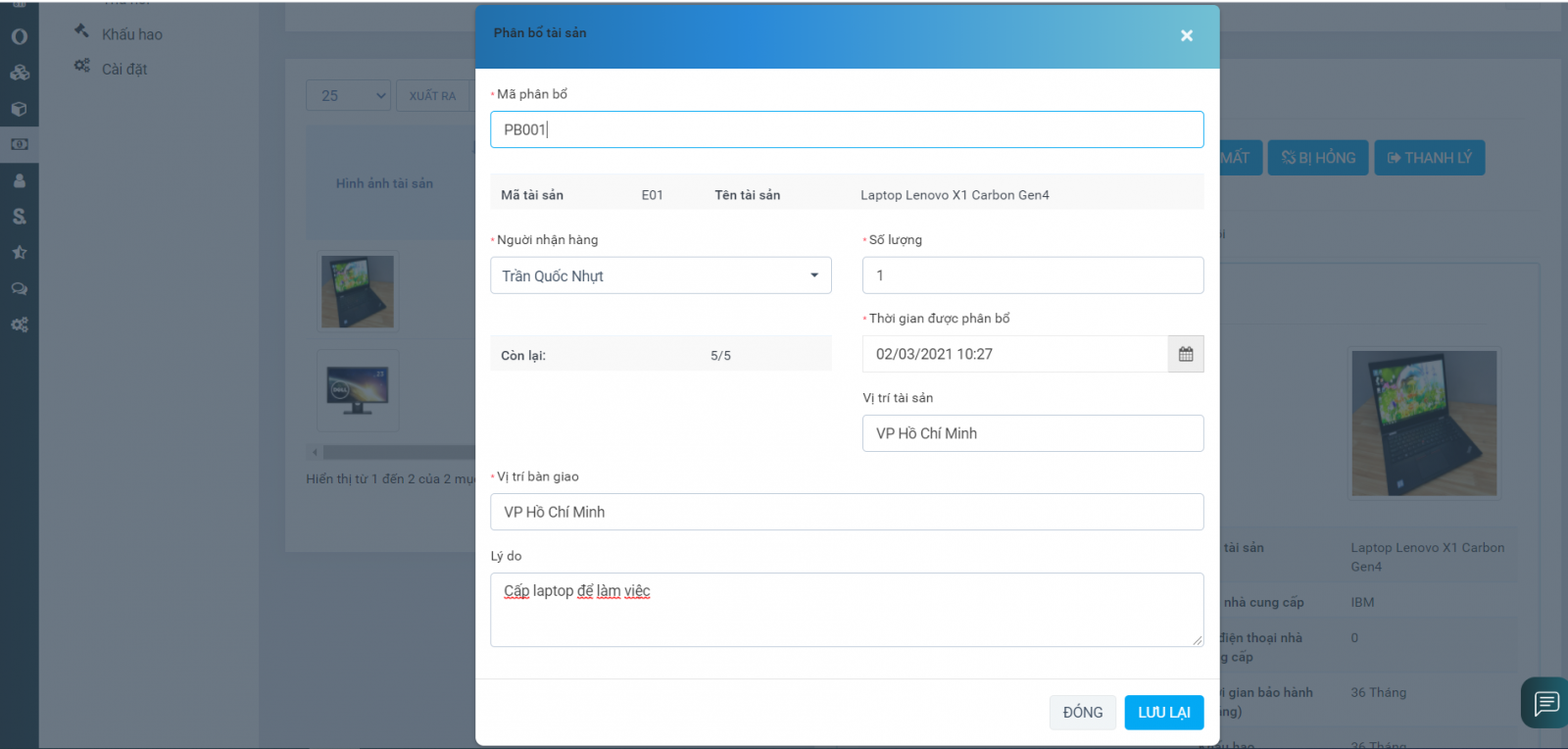Select the monitor thumbnail image
1568x749 pixels.
pyautogui.click(x=358, y=390)
